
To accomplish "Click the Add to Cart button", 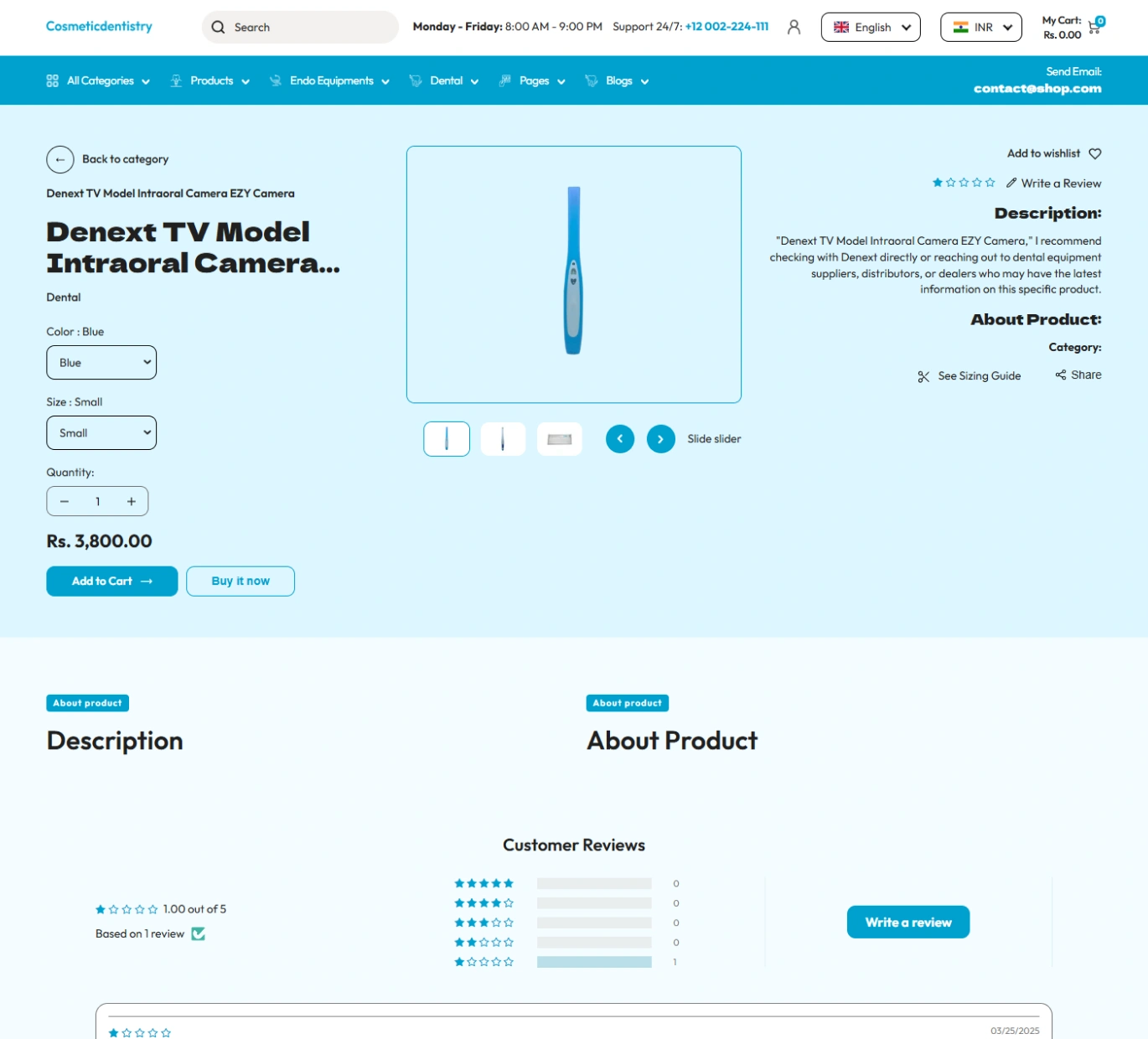I will [x=112, y=581].
